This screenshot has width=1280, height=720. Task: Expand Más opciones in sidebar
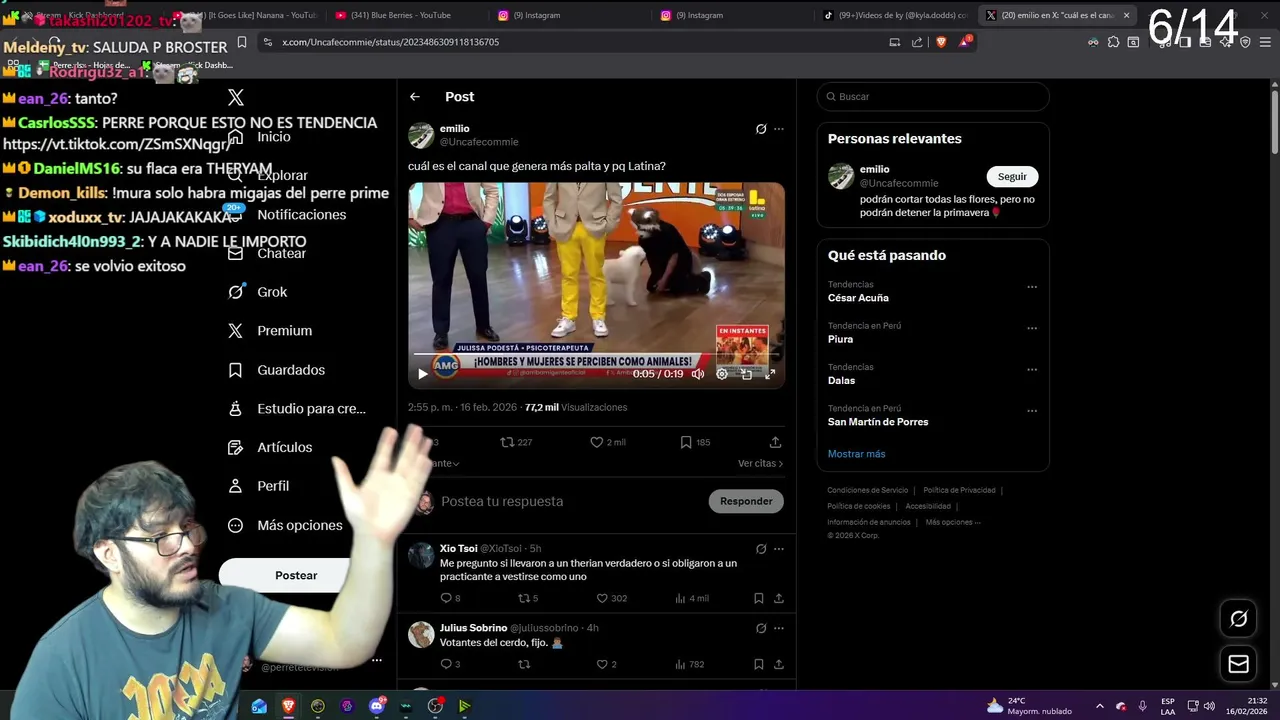[285, 525]
